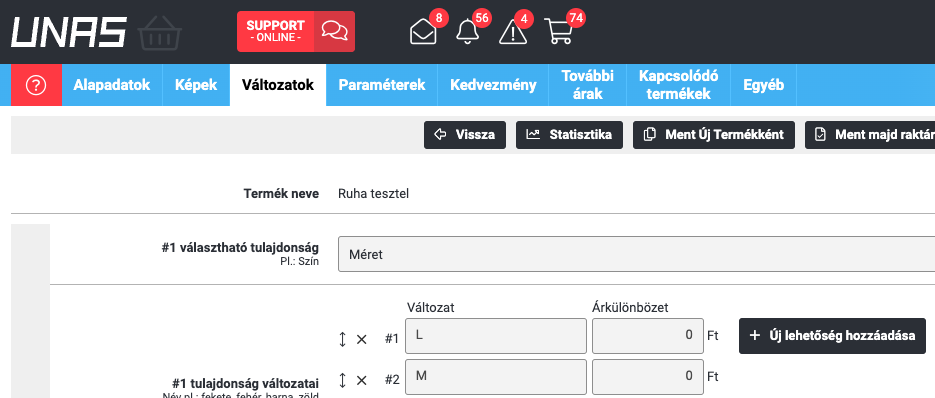The image size is (935, 398).
Task: Open the basket icon next to UNAS logo
Action: [159, 32]
